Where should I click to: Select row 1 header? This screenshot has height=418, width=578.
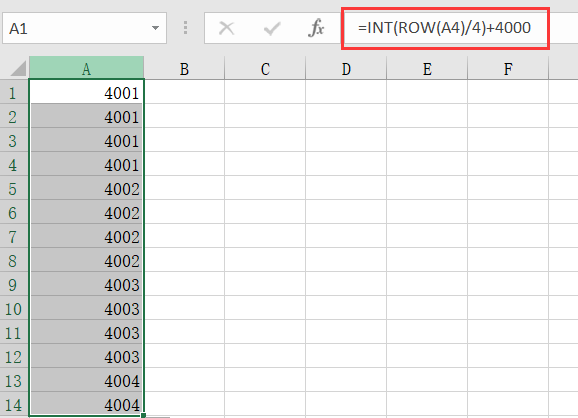point(14,93)
